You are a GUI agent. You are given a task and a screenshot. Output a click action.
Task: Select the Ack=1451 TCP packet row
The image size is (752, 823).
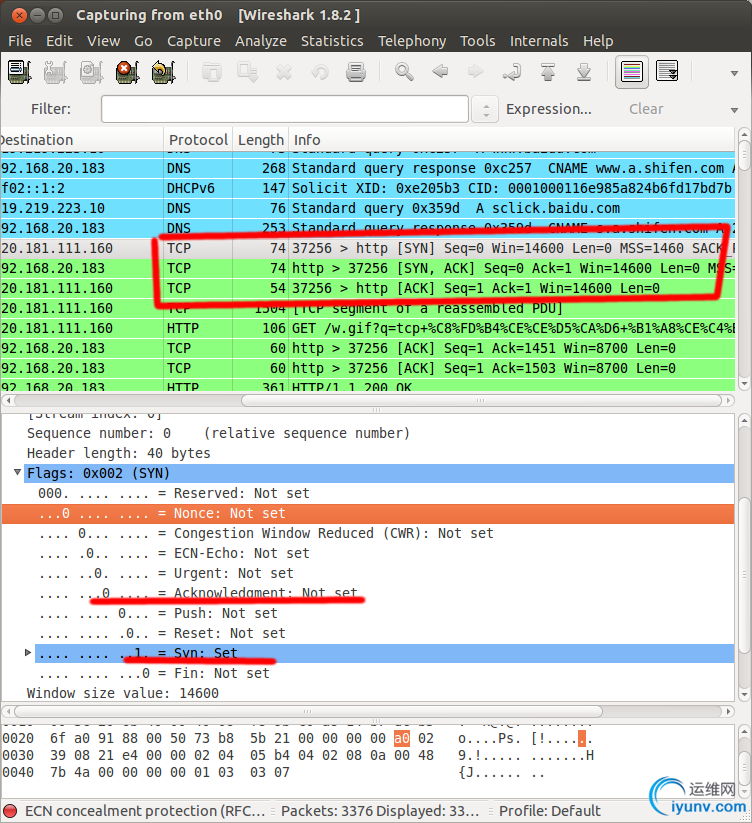click(368, 348)
